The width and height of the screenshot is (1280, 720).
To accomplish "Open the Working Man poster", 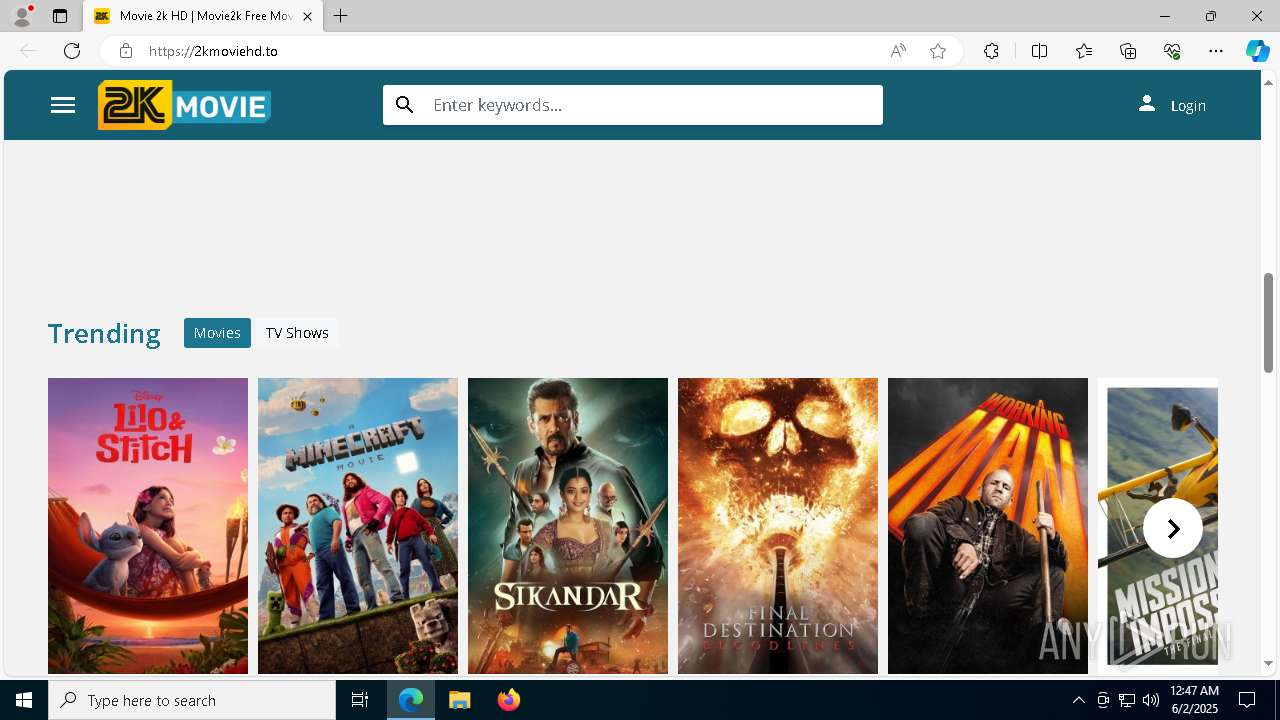I will [988, 526].
